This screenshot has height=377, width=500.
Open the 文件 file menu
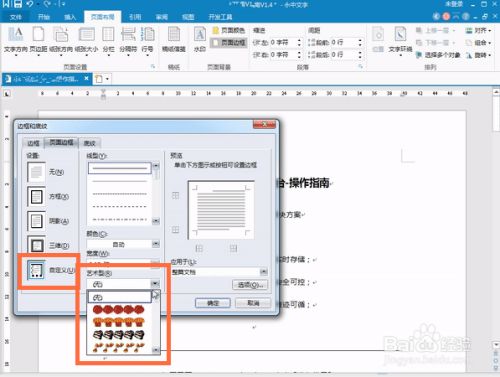pyautogui.click(x=16, y=17)
